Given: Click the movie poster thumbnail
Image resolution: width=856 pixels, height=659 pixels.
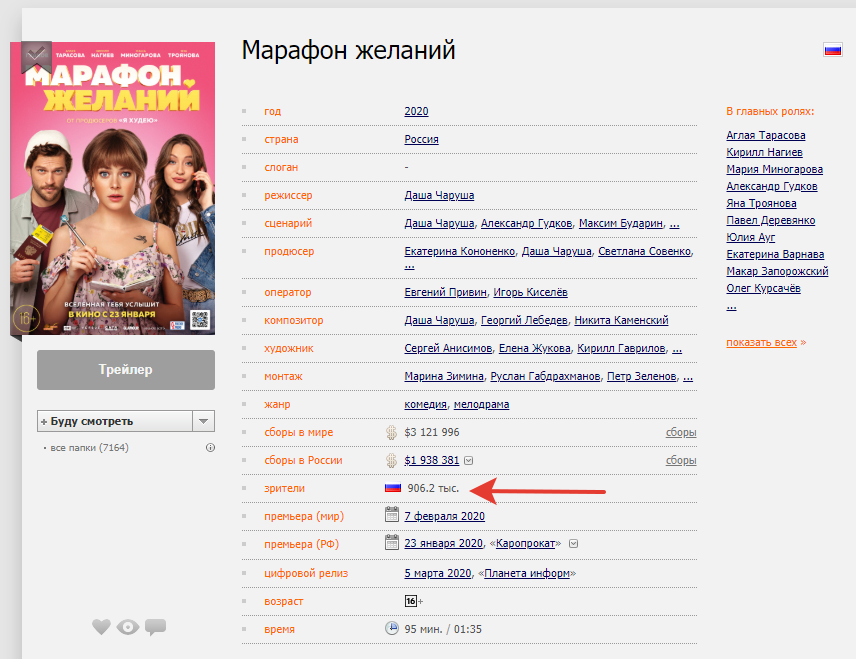Looking at the screenshot, I should (x=112, y=188).
